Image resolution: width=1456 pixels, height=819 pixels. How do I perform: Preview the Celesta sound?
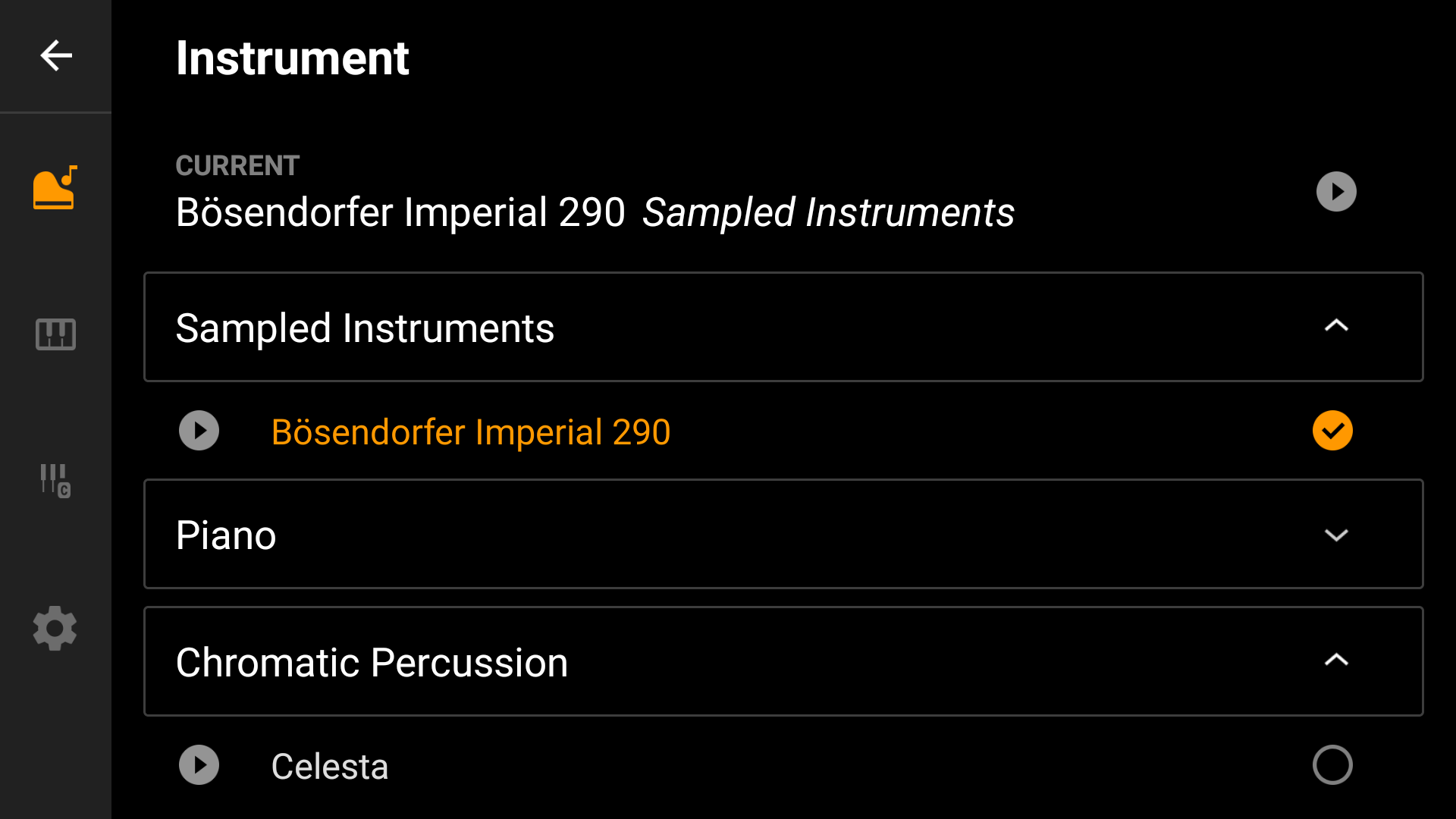point(199,765)
